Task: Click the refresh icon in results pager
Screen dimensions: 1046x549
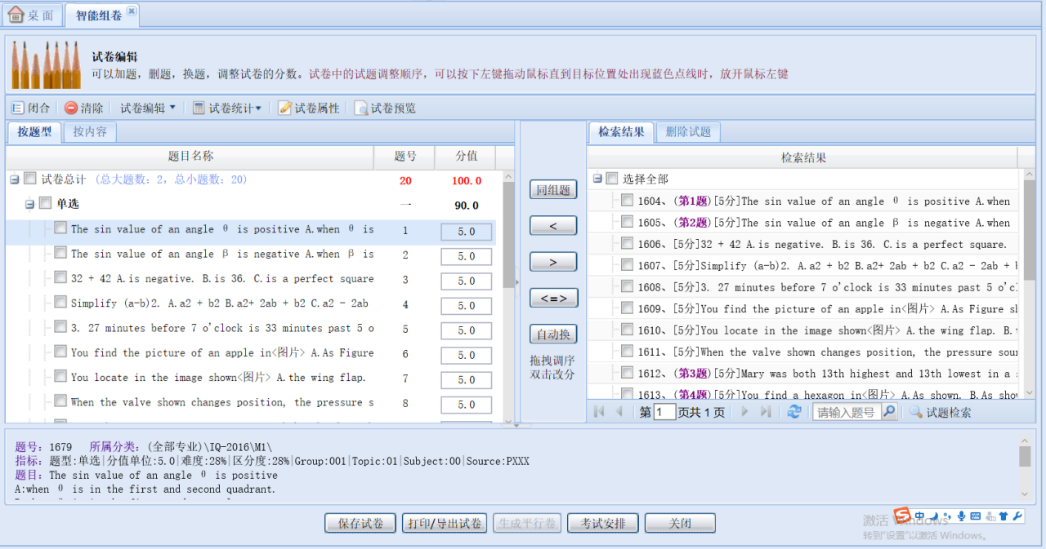Action: point(794,412)
